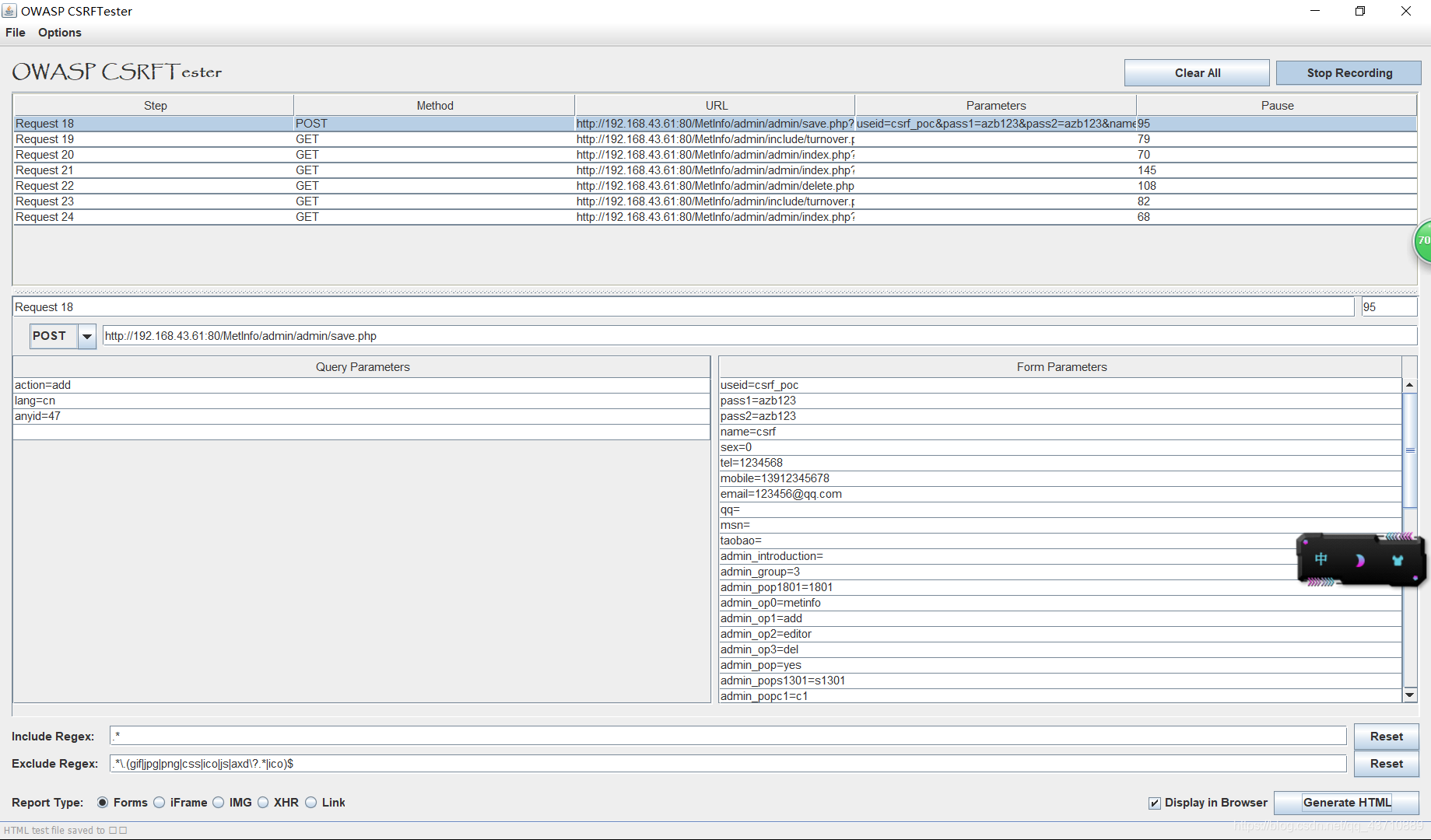Open the POST method dropdown
1431x840 pixels.
coord(87,336)
